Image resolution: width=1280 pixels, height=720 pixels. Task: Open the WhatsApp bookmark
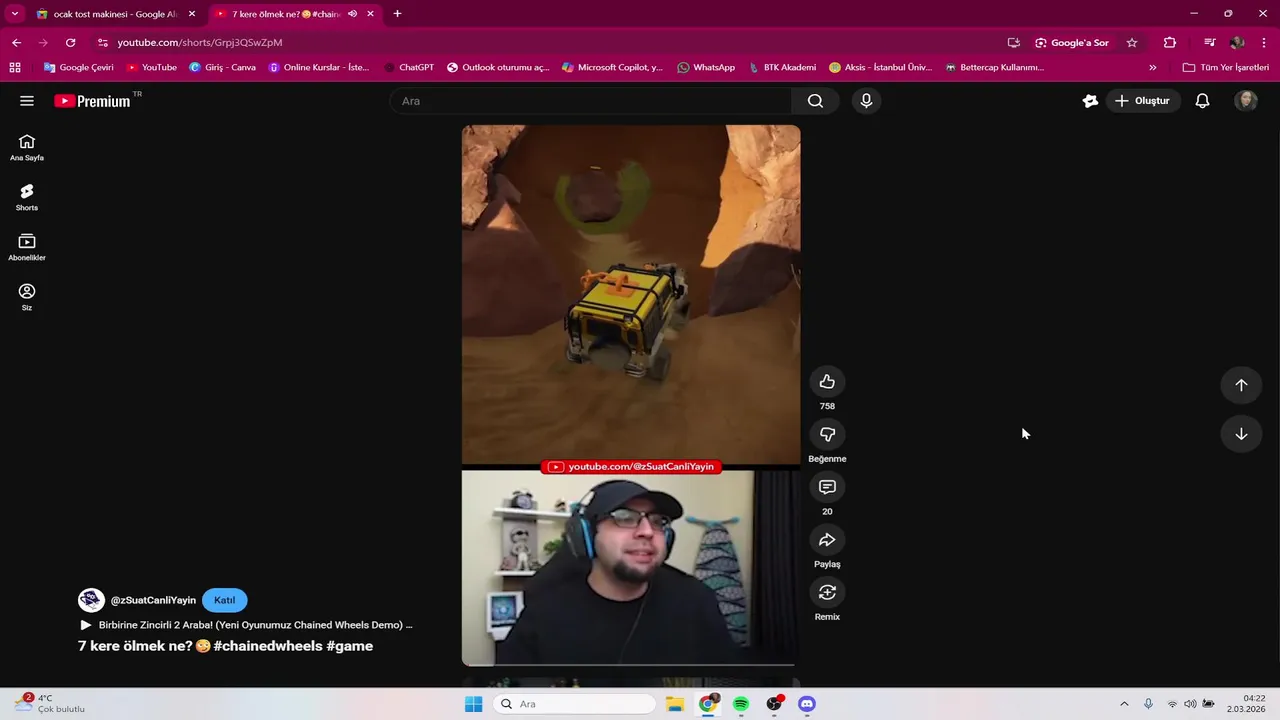706,67
